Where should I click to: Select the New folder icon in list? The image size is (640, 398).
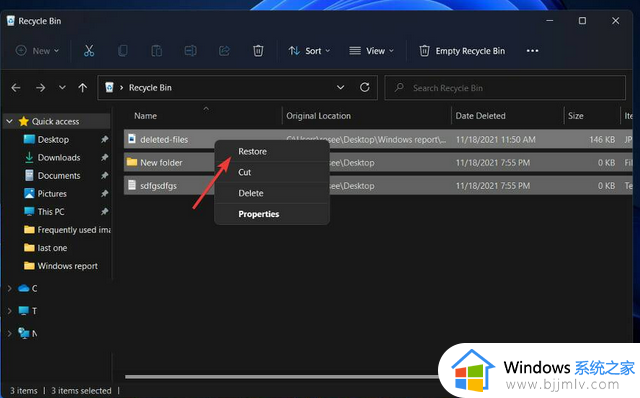point(131,162)
